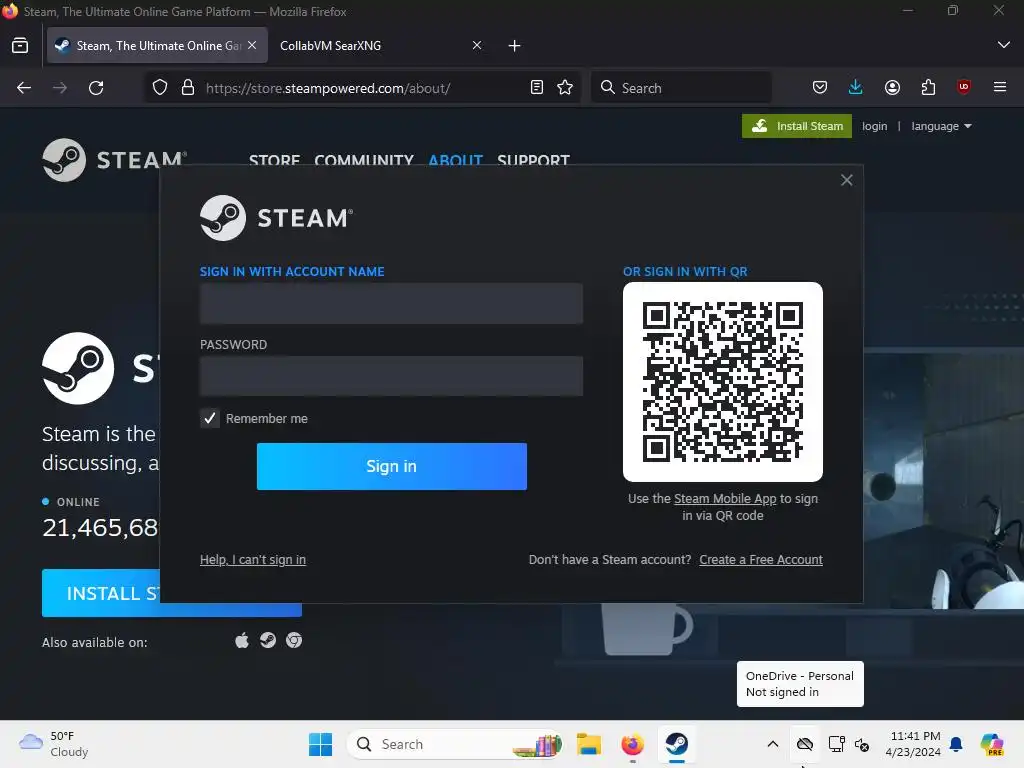This screenshot has width=1024, height=768.
Task: Open the tracking protection shield icon
Action: (160, 88)
